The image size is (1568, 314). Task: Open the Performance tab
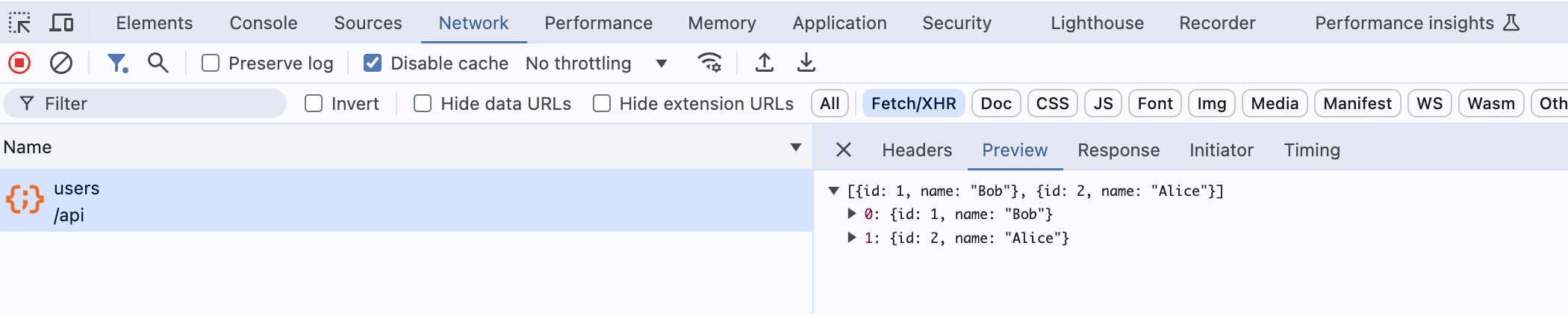click(x=599, y=23)
